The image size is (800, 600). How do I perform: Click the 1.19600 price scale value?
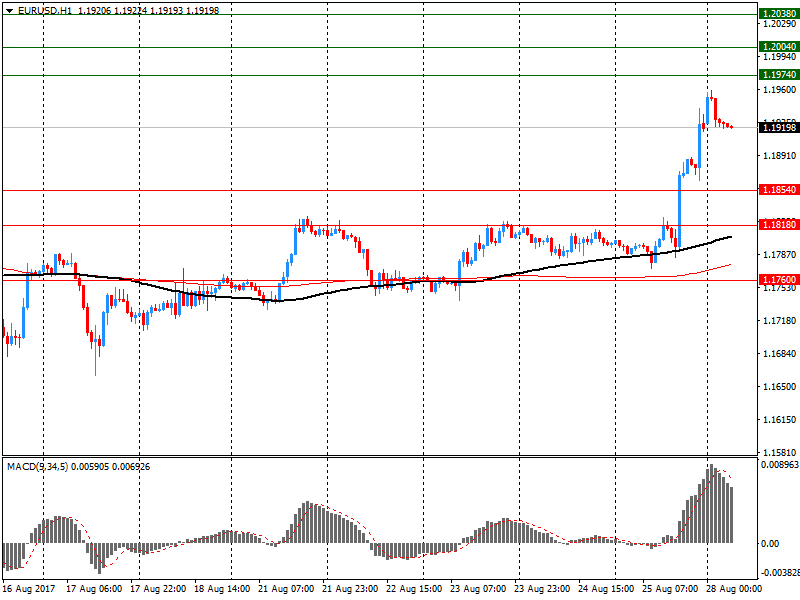(x=779, y=90)
